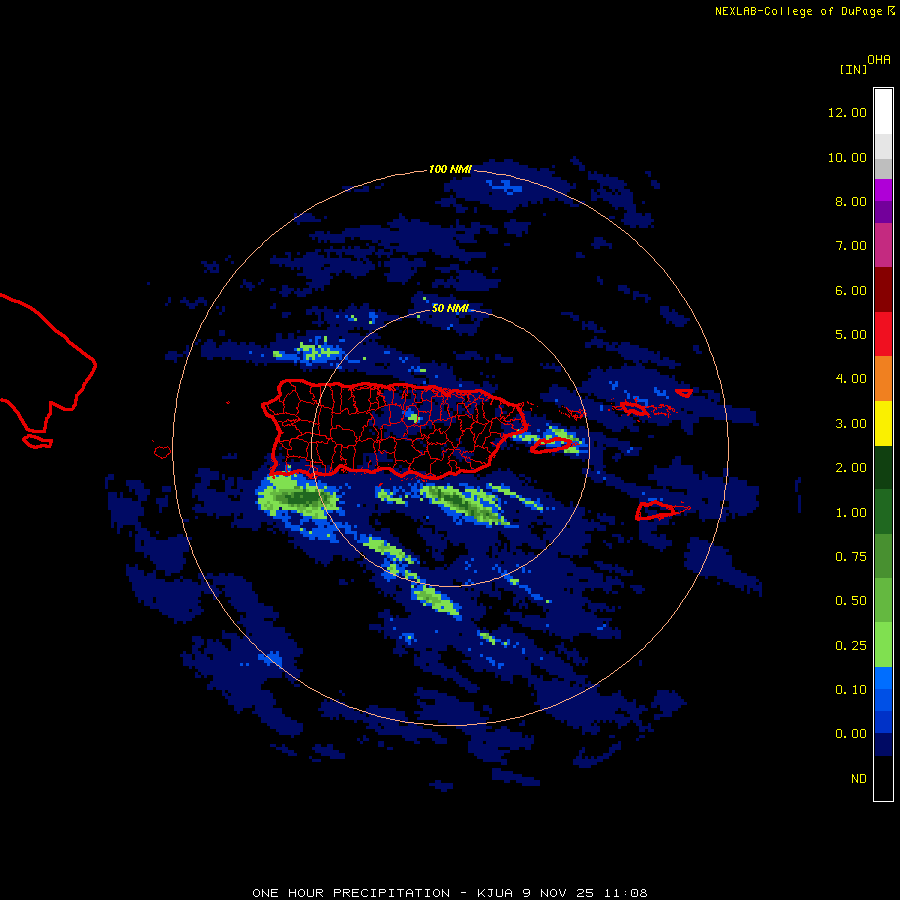
Task: Click the 0.25 legend value
Action: click(x=851, y=646)
